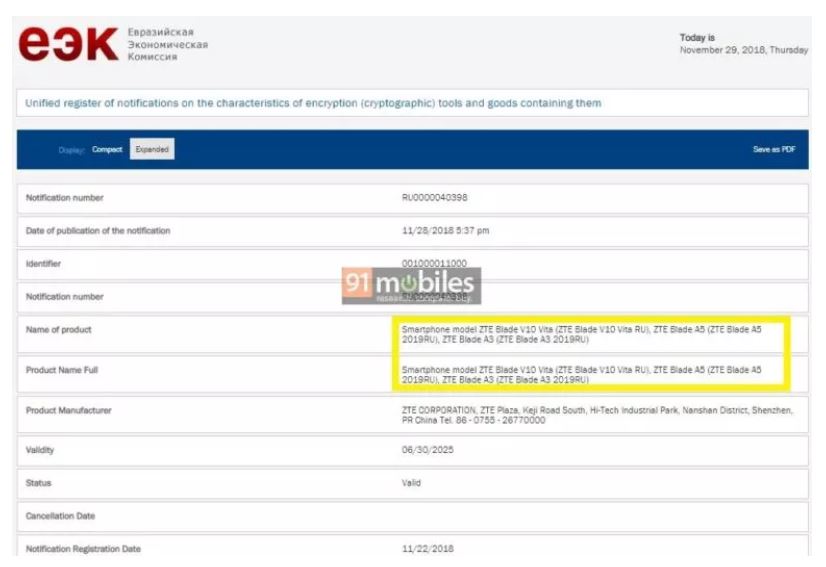Viewport: 826px width, 567px height.
Task: Click the Status label
Action: pyautogui.click(x=38, y=483)
